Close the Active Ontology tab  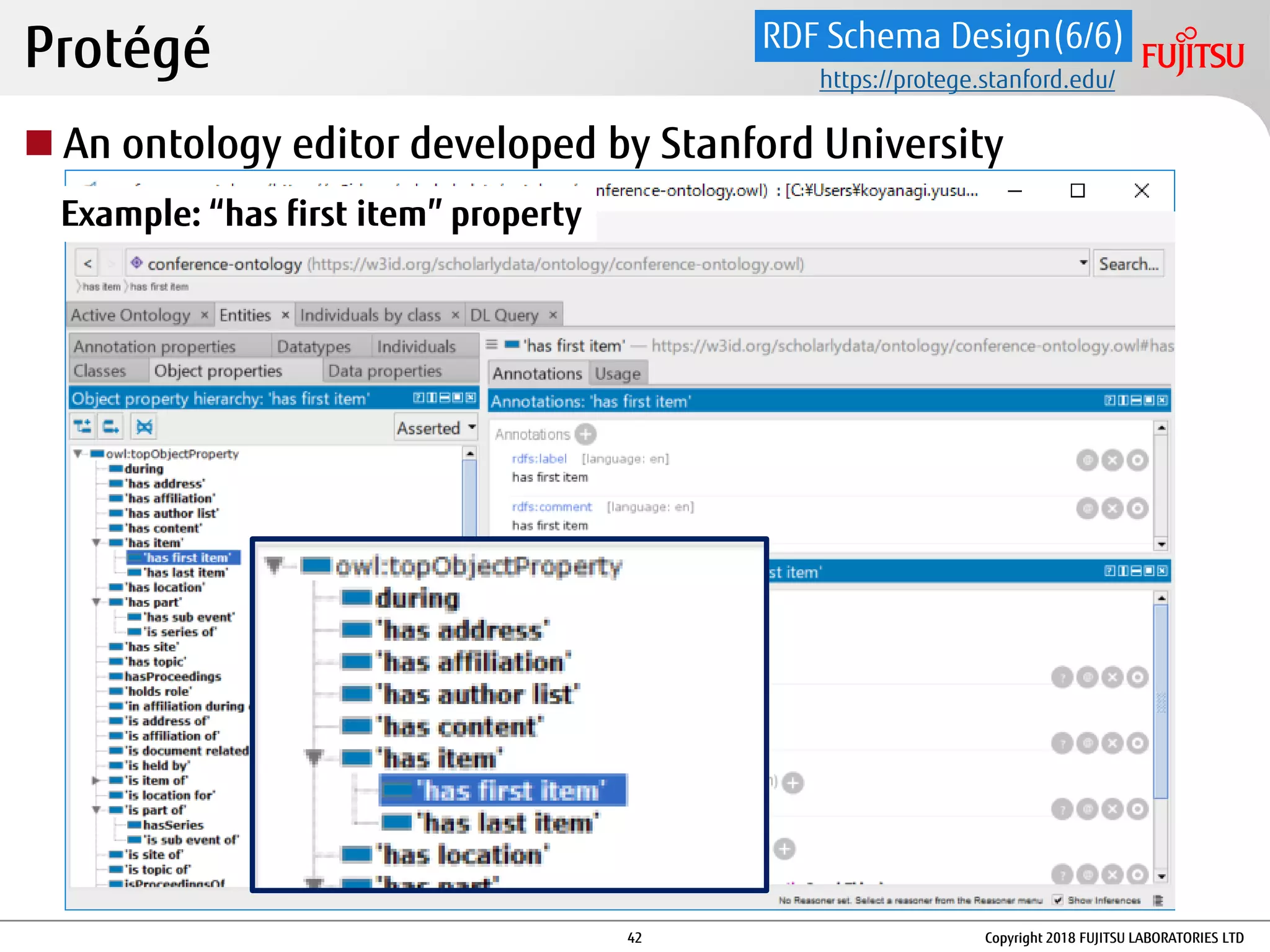[x=204, y=315]
